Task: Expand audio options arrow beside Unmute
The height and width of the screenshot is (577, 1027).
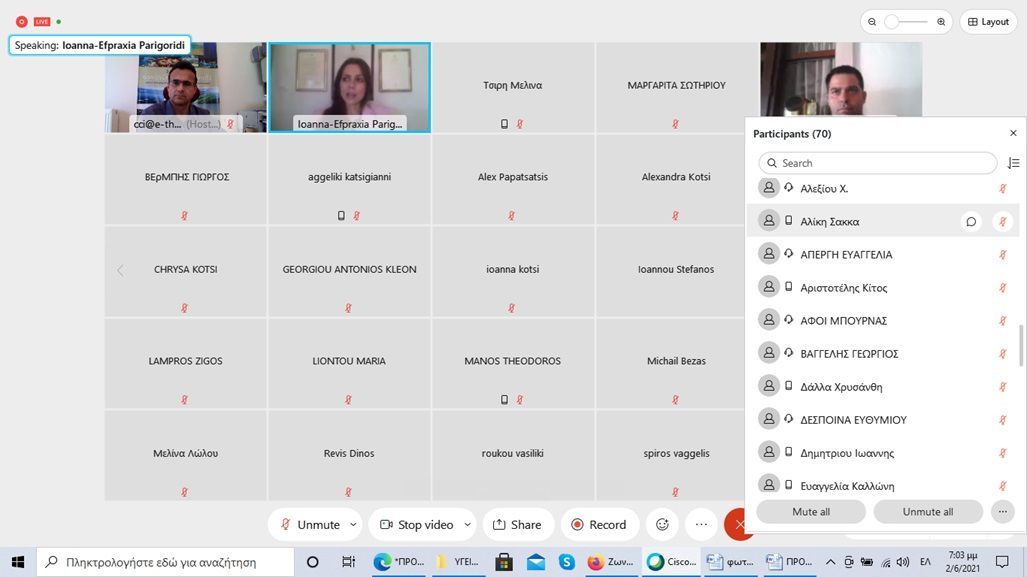Action: pyautogui.click(x=353, y=525)
